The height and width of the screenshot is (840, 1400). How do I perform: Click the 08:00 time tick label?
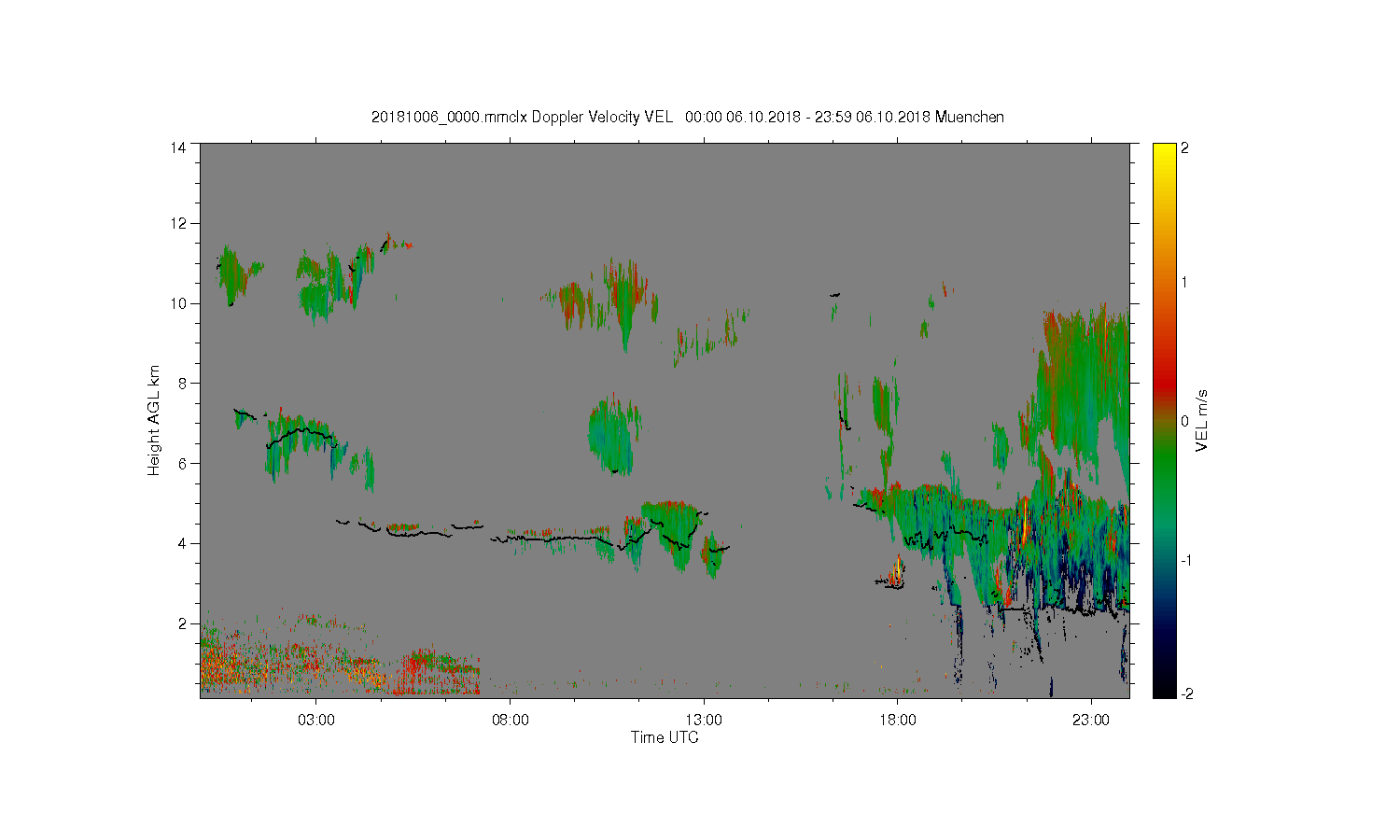tap(511, 721)
